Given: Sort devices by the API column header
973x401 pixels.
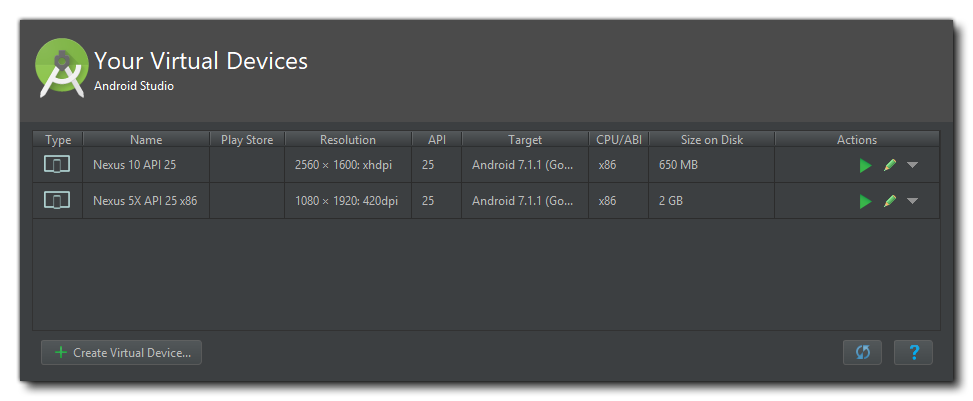Looking at the screenshot, I should point(437,140).
